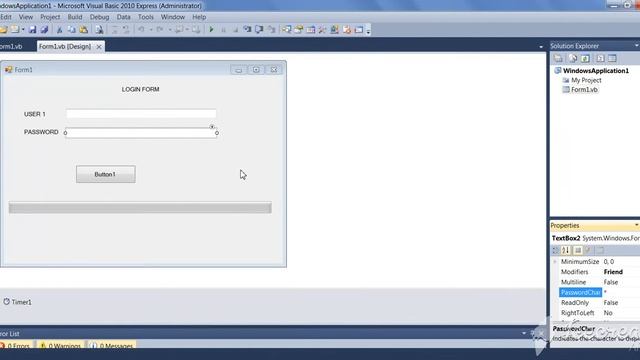
Task: Open the Solution Explorer toolbar icon
Action: pyautogui.click(x=287, y=29)
